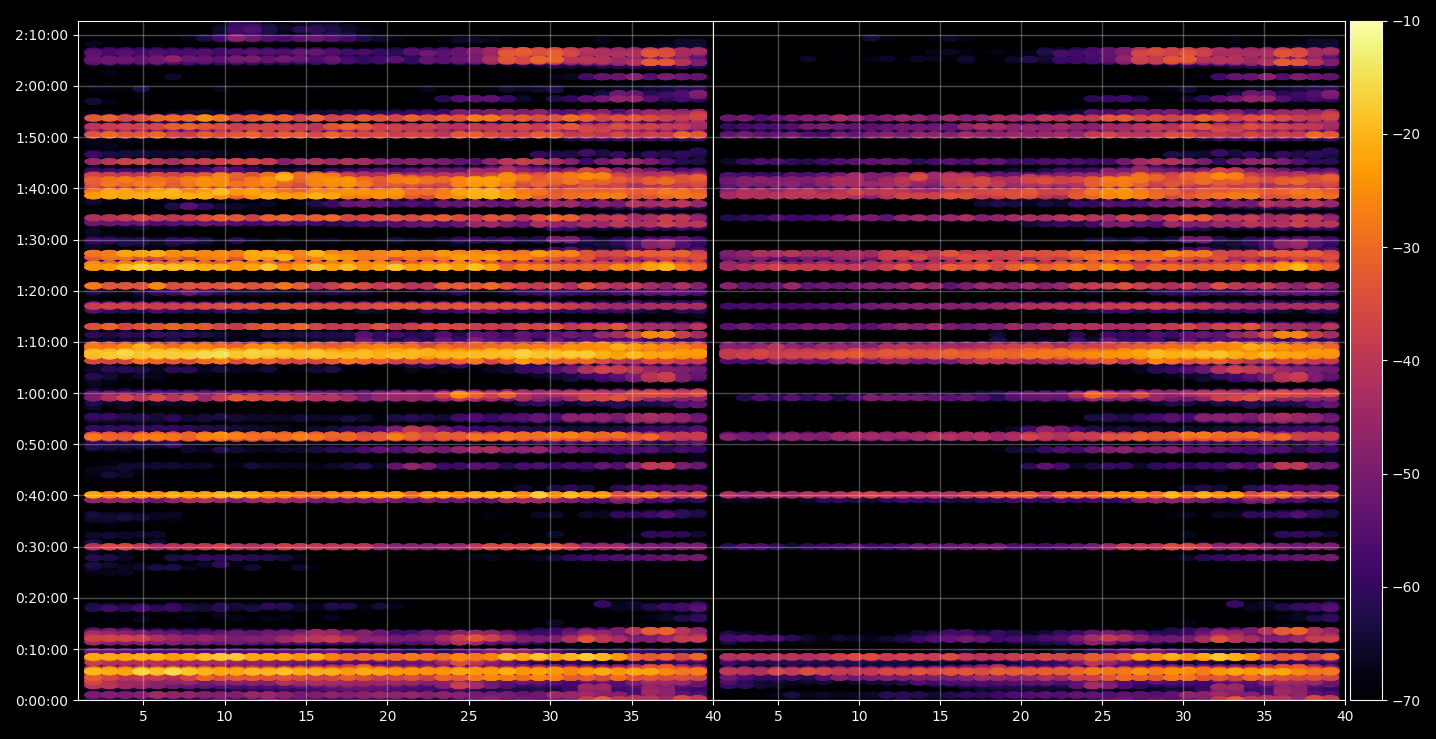The height and width of the screenshot is (739, 1436).
Task: Select the −40 colorbar label
Action: (1406, 361)
